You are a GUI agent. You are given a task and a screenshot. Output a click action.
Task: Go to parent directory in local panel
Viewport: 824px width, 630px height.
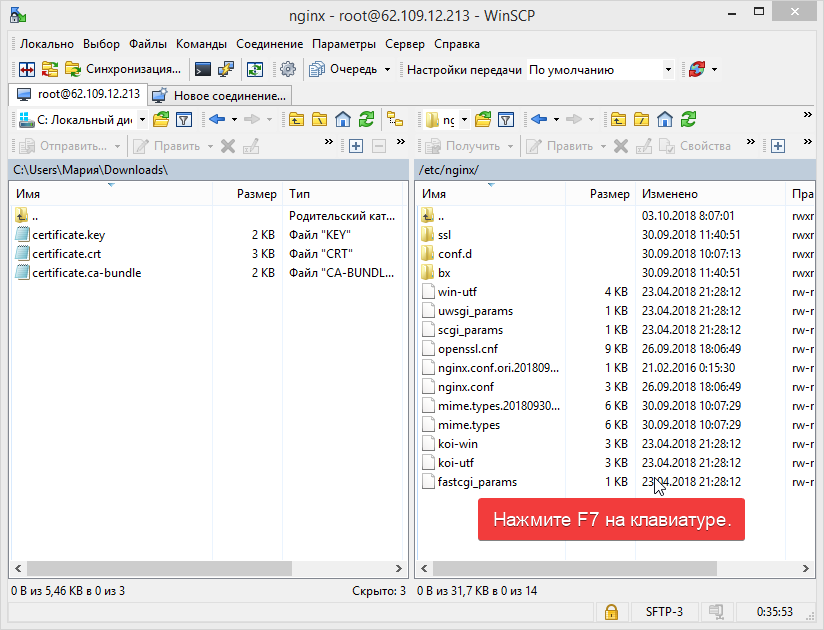tap(296, 120)
